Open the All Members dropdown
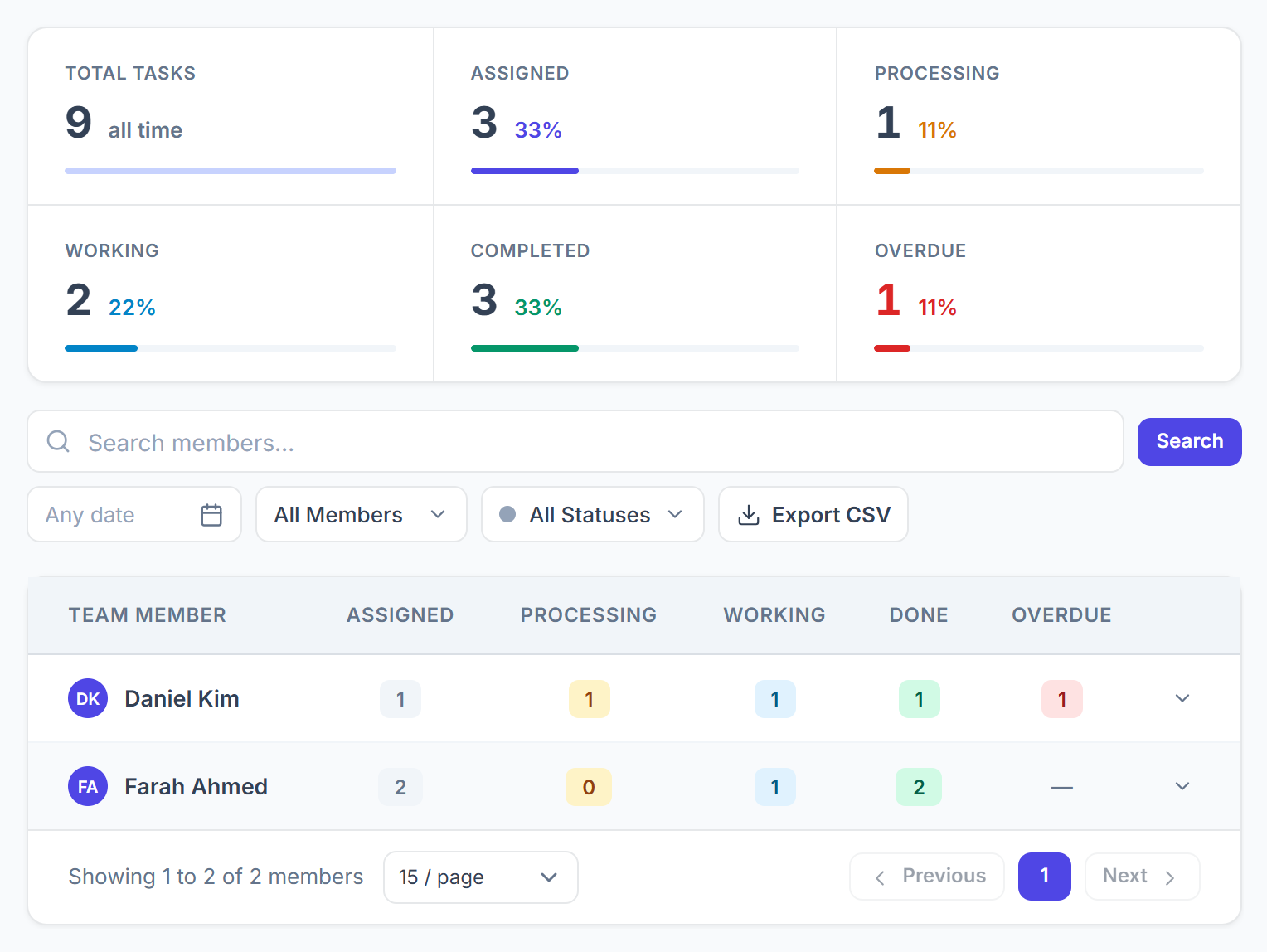Screen dimensions: 1267x952 click(x=362, y=514)
